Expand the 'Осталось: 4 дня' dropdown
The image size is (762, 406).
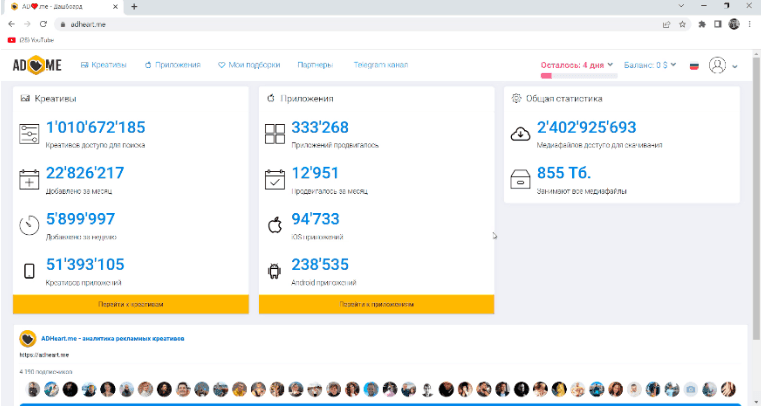[x=575, y=65]
